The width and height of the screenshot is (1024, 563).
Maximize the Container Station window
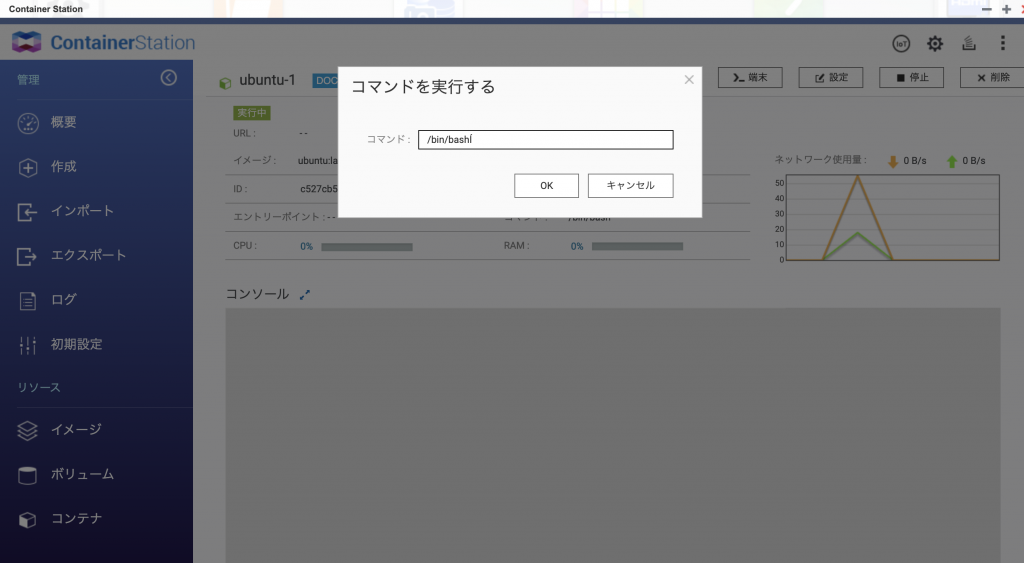point(1006,9)
